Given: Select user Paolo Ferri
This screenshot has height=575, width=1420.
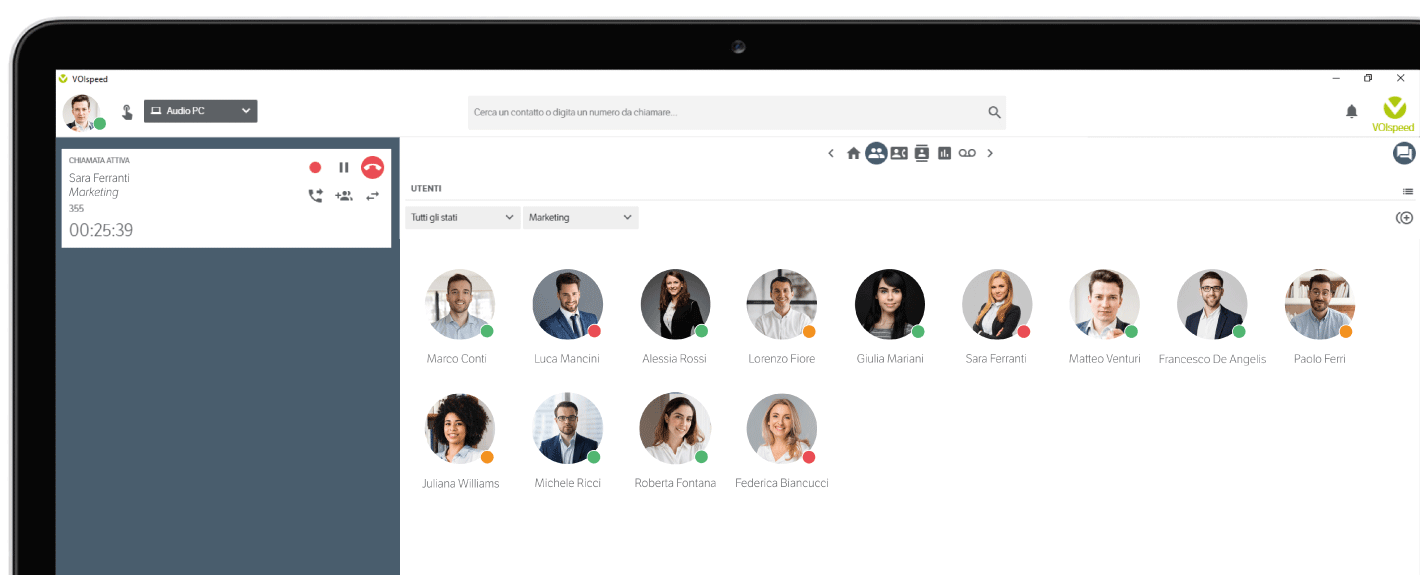Looking at the screenshot, I should (x=1320, y=304).
